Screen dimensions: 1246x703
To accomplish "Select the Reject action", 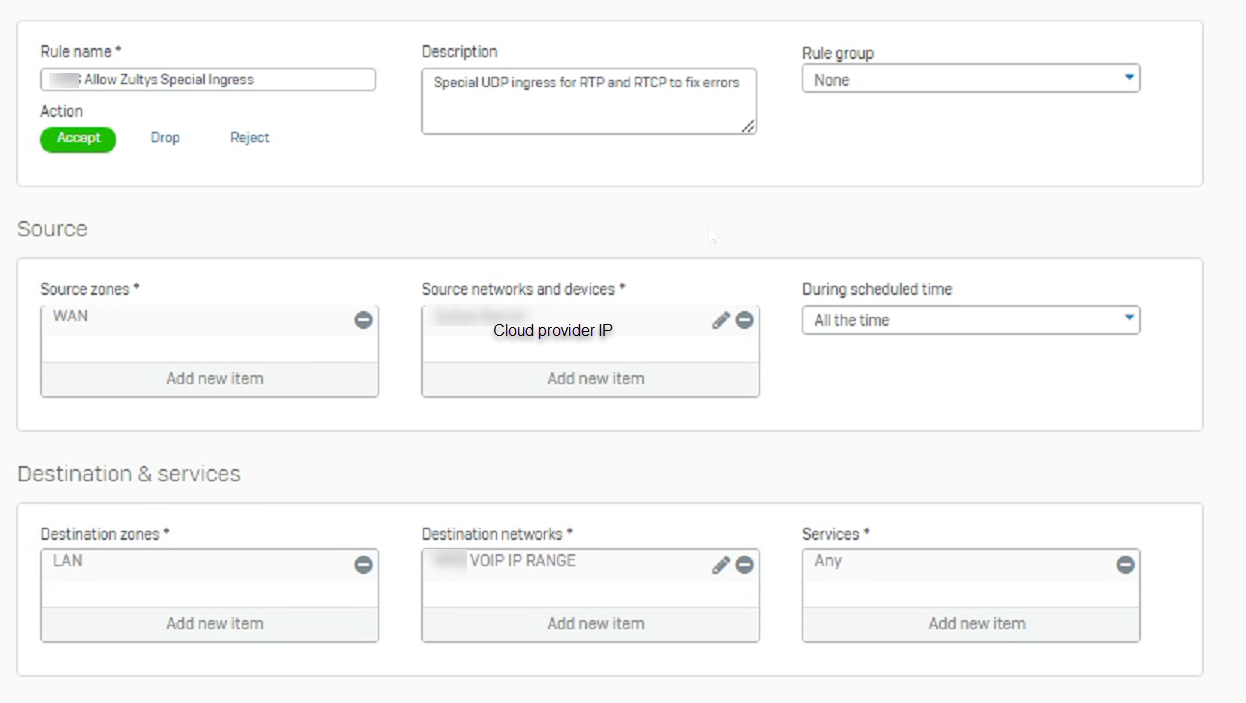I will [x=250, y=138].
